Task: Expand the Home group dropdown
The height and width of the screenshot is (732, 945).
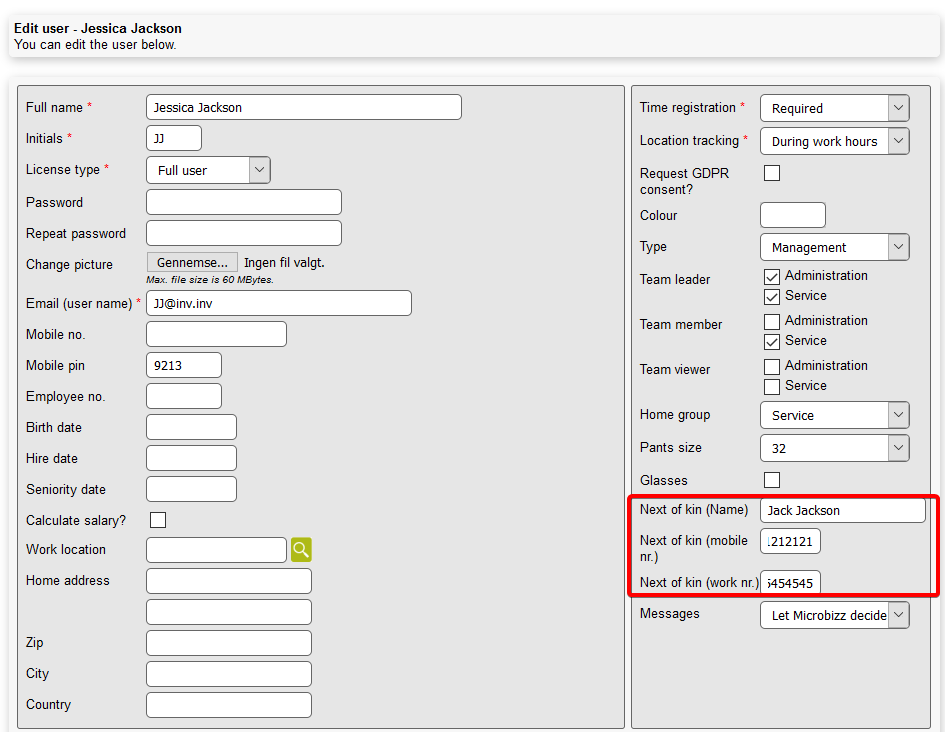Action: [834, 415]
